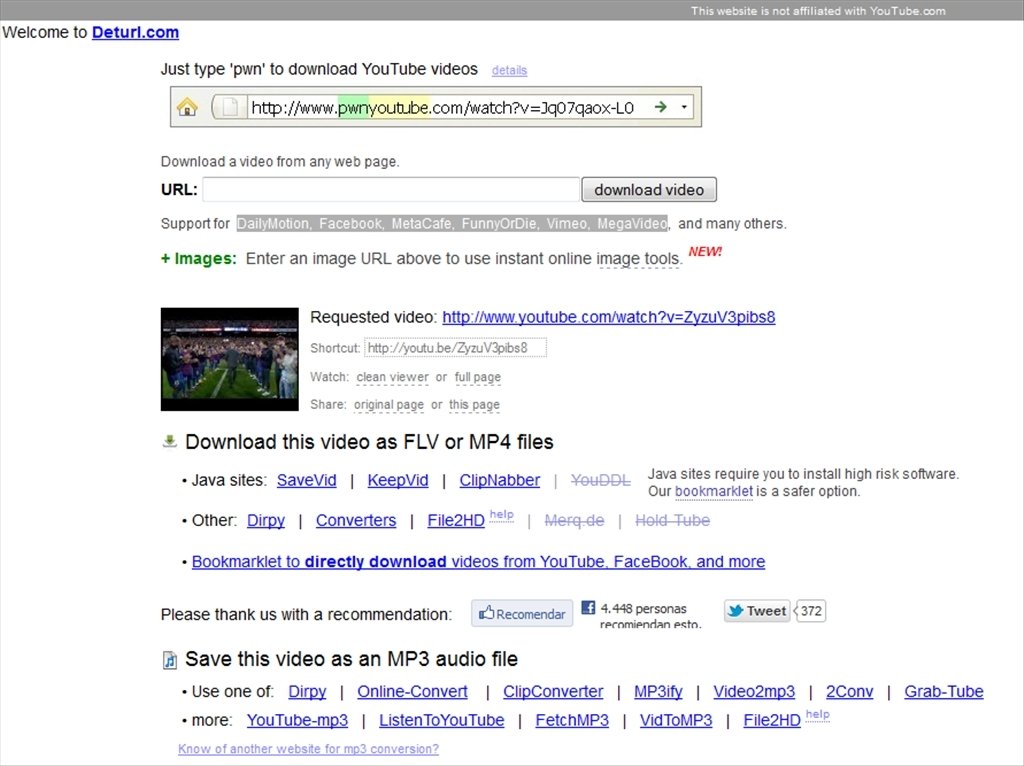Image resolution: width=1024 pixels, height=766 pixels.
Task: Open the MP3ify link
Action: [658, 692]
